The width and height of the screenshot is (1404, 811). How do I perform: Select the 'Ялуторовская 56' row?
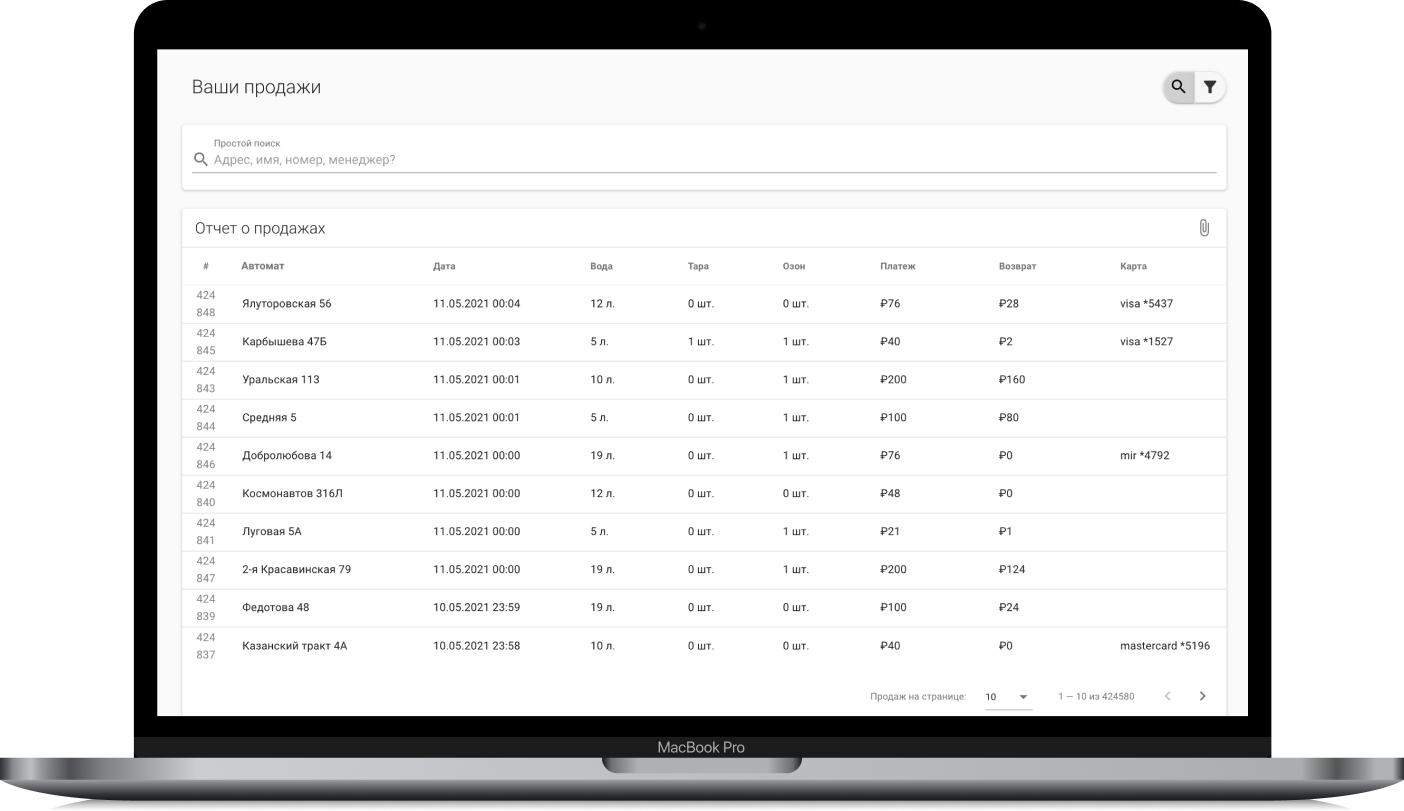pyautogui.click(x=704, y=304)
